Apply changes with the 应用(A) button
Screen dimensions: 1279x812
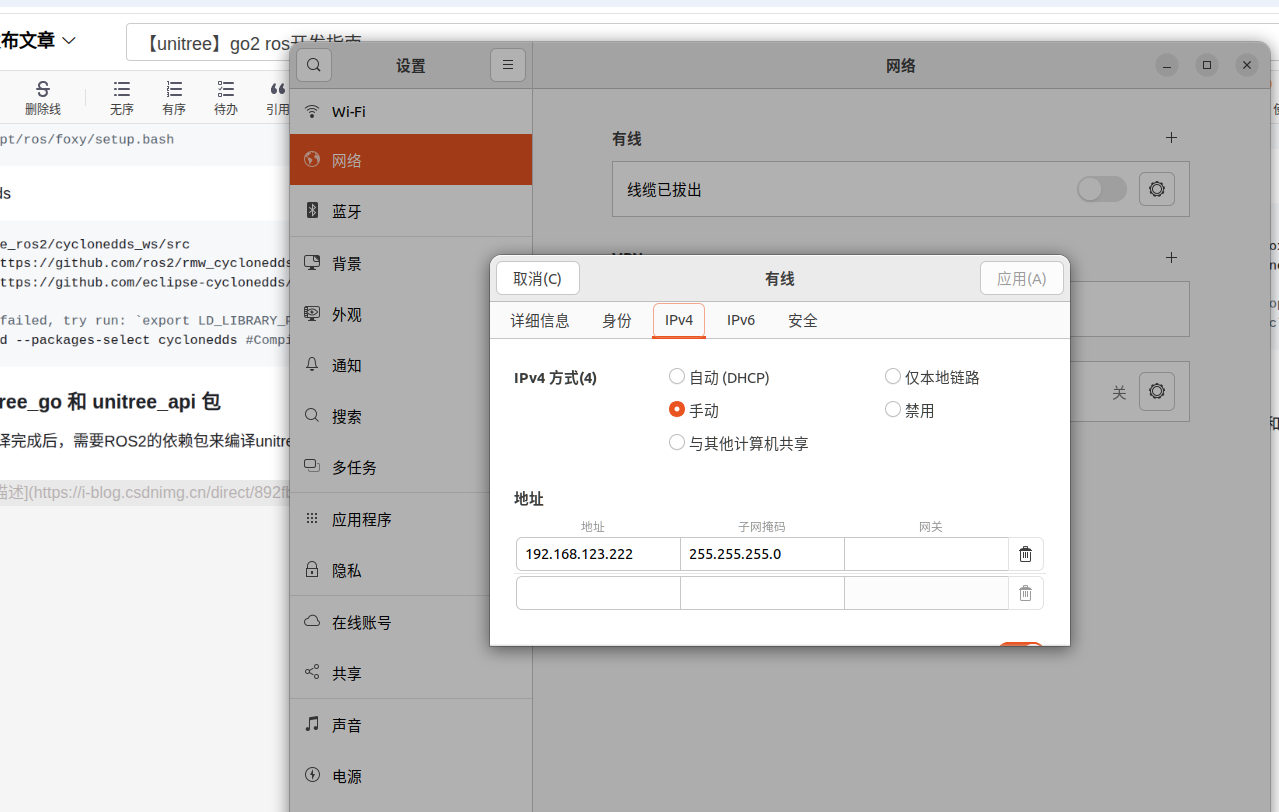click(1021, 278)
